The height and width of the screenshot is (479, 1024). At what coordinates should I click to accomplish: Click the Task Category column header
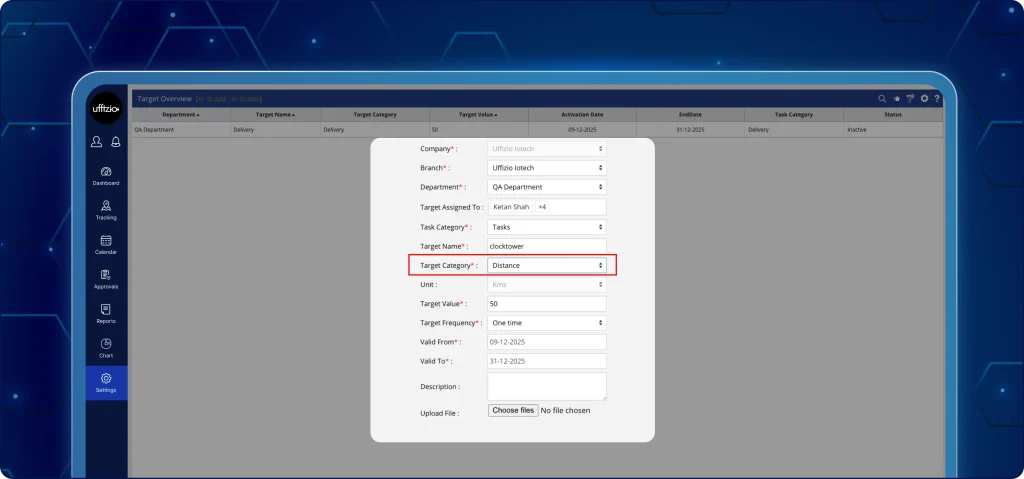click(x=793, y=114)
